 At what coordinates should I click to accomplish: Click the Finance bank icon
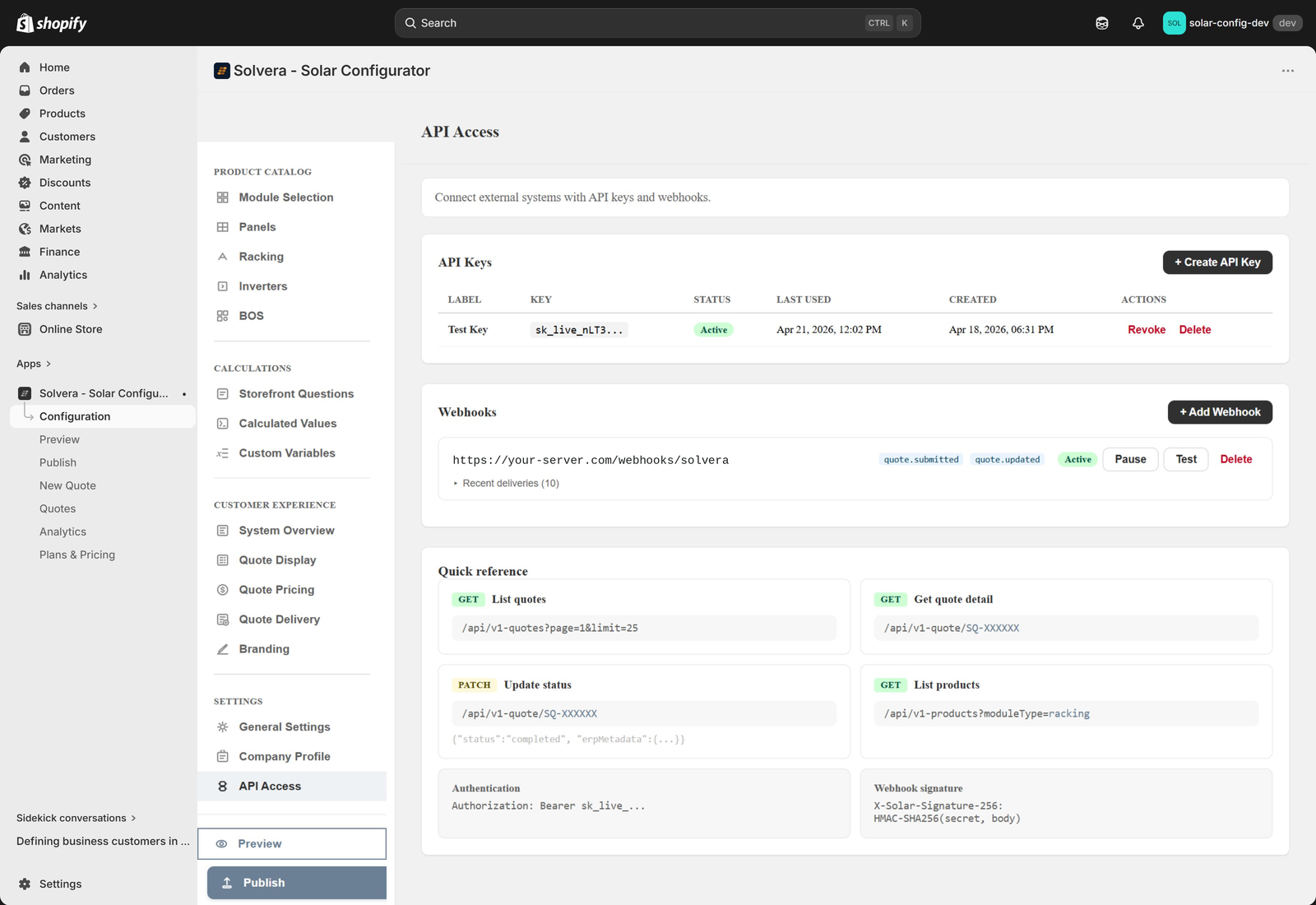(x=25, y=252)
